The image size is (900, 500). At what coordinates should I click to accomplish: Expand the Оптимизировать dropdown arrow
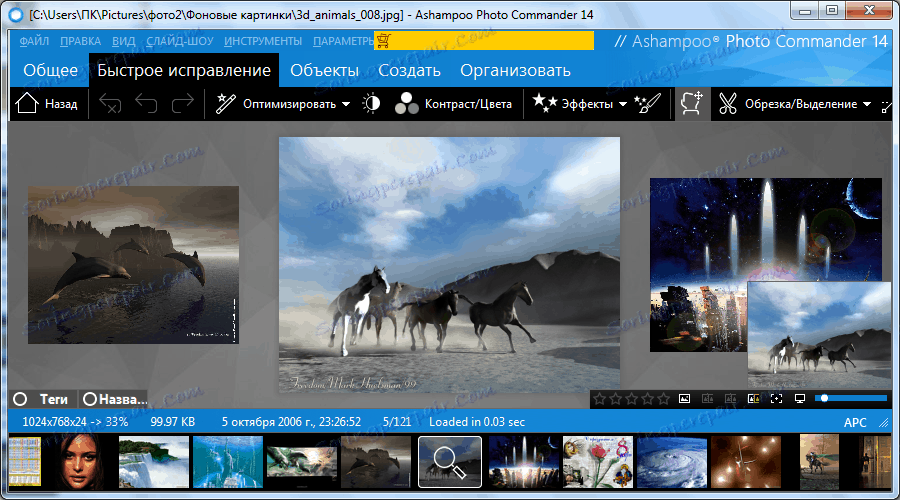coord(346,104)
